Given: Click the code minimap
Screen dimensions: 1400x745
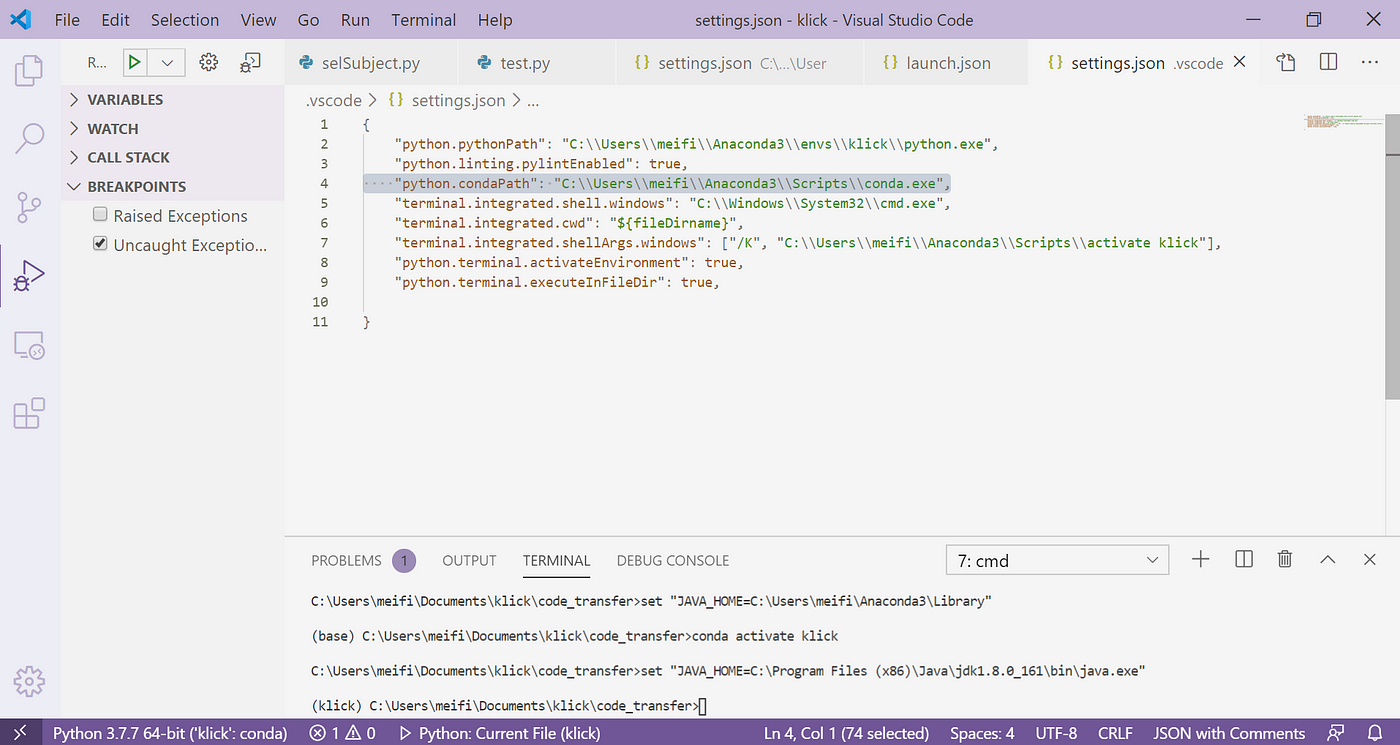Looking at the screenshot, I should [x=1343, y=122].
